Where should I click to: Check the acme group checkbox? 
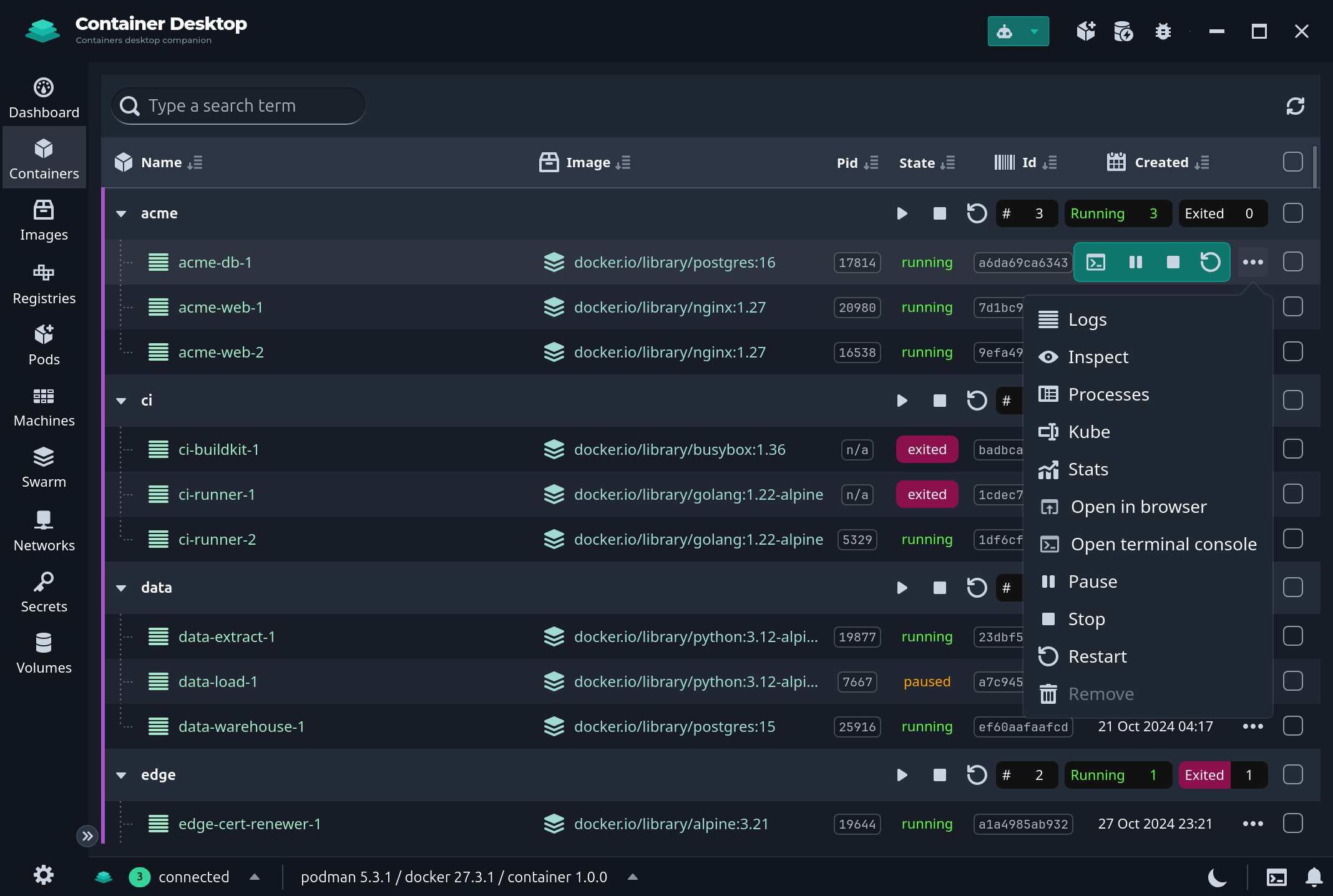click(1293, 213)
